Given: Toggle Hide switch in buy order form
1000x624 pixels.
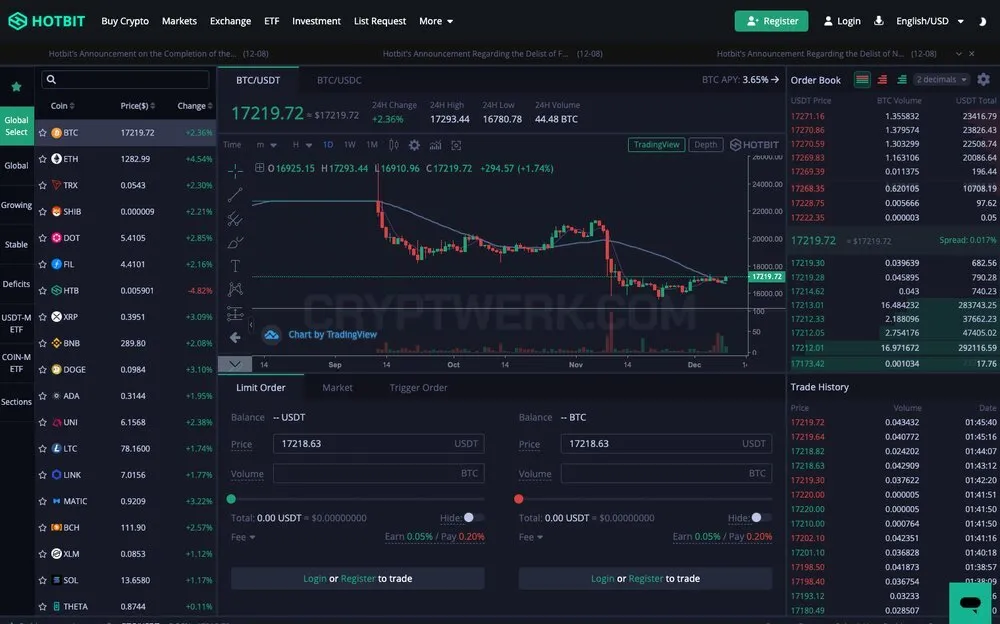Looking at the screenshot, I should (473, 517).
